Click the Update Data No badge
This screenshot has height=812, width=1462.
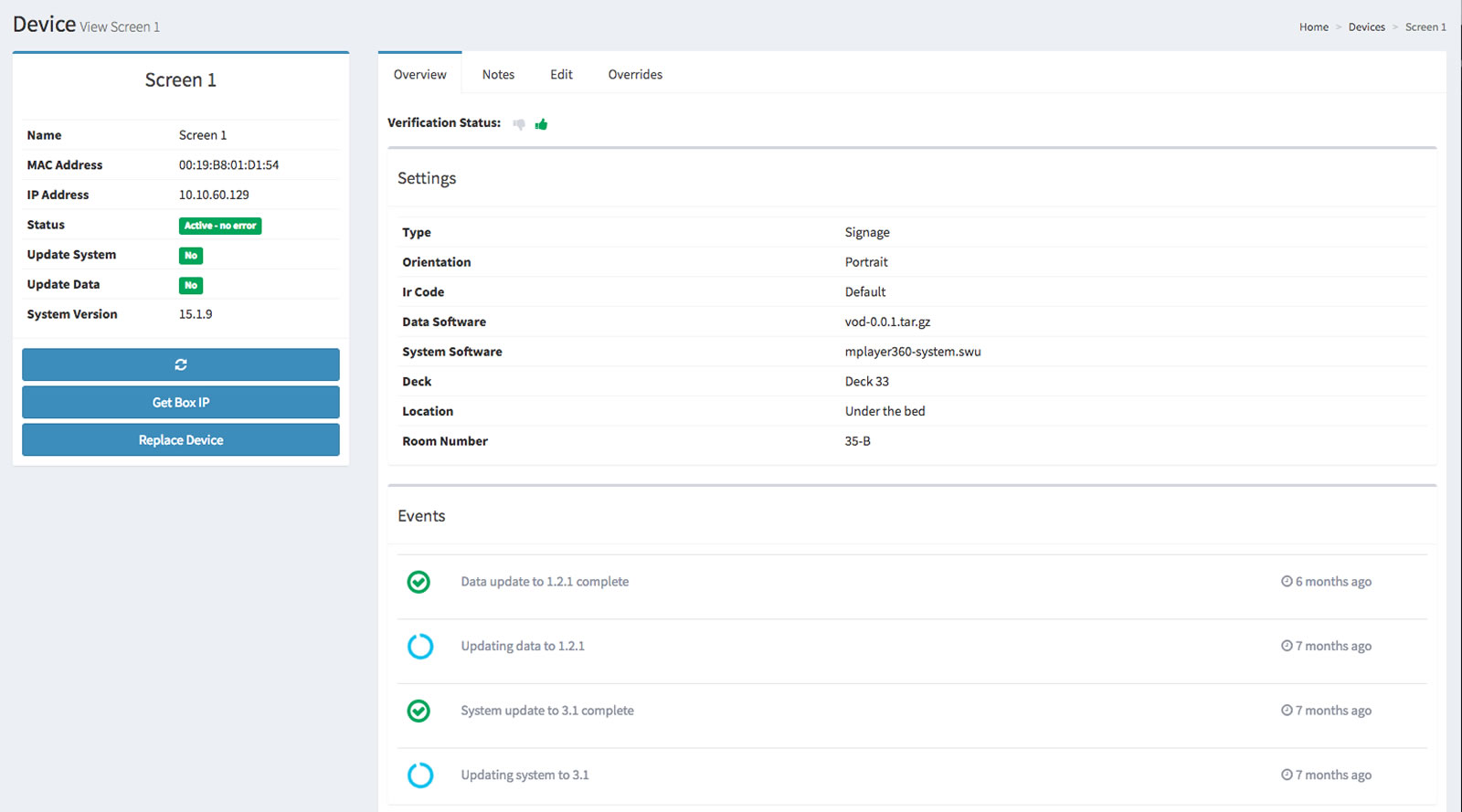[191, 286]
